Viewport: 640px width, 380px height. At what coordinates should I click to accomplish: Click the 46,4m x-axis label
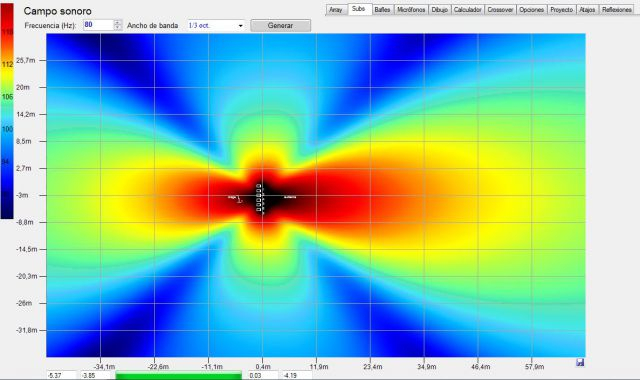tap(481, 367)
